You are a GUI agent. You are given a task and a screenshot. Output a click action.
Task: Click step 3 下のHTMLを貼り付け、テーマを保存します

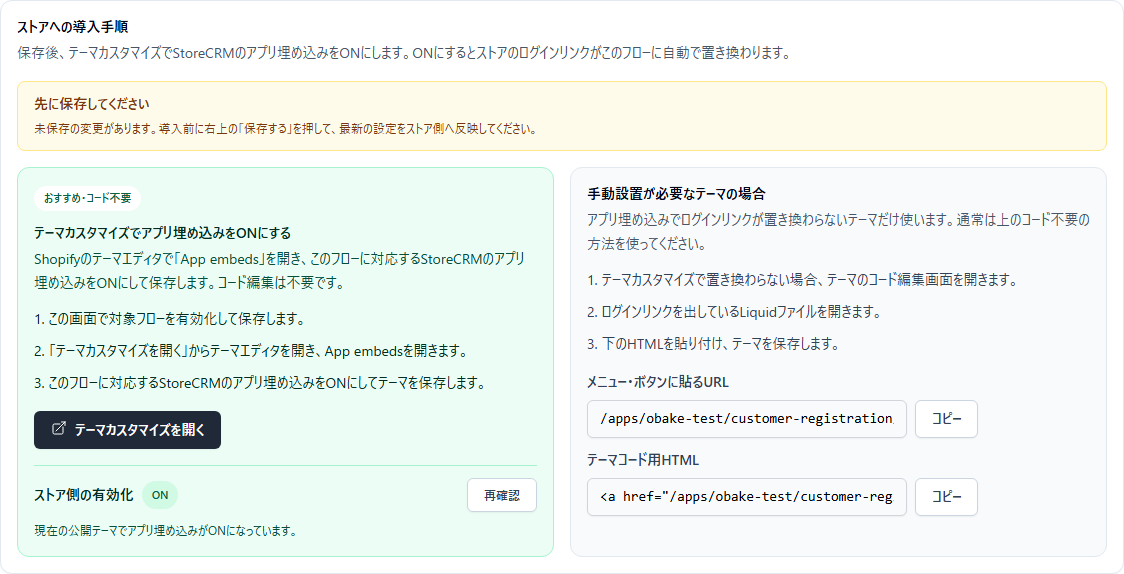[x=713, y=344]
